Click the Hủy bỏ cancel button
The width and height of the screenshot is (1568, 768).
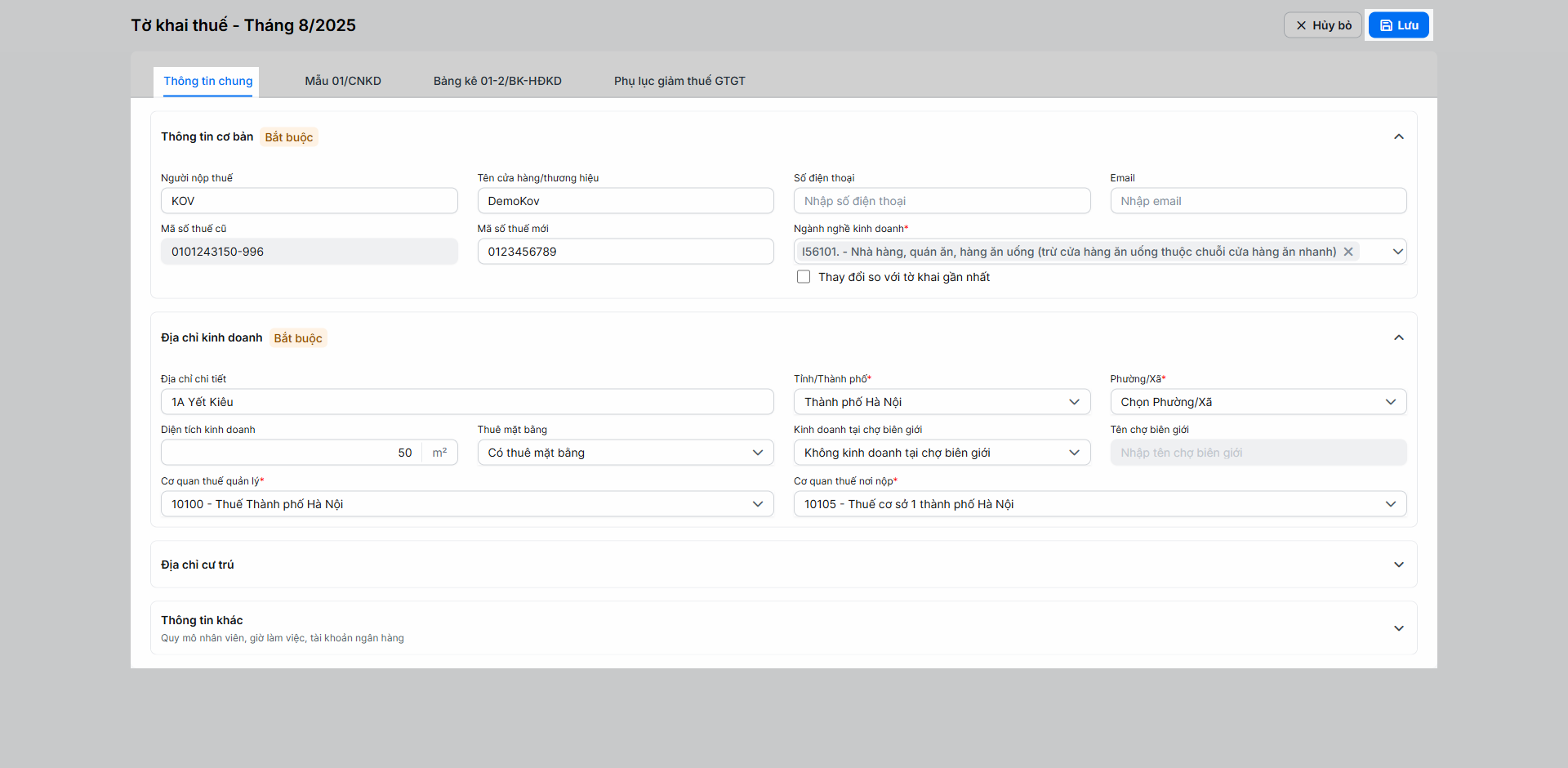(x=1322, y=25)
